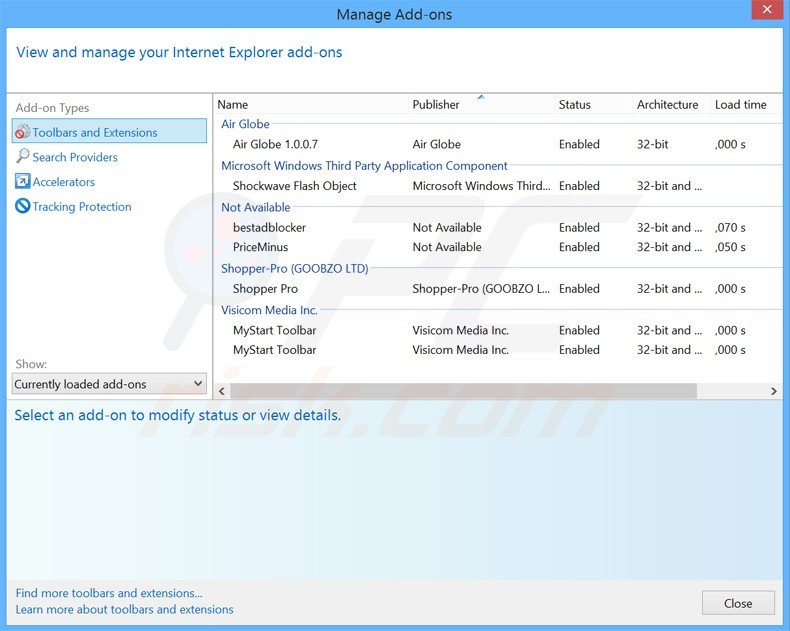Image resolution: width=790 pixels, height=631 pixels.
Task: Open the 'Currently loaded add-ons' dropdown
Action: click(109, 384)
